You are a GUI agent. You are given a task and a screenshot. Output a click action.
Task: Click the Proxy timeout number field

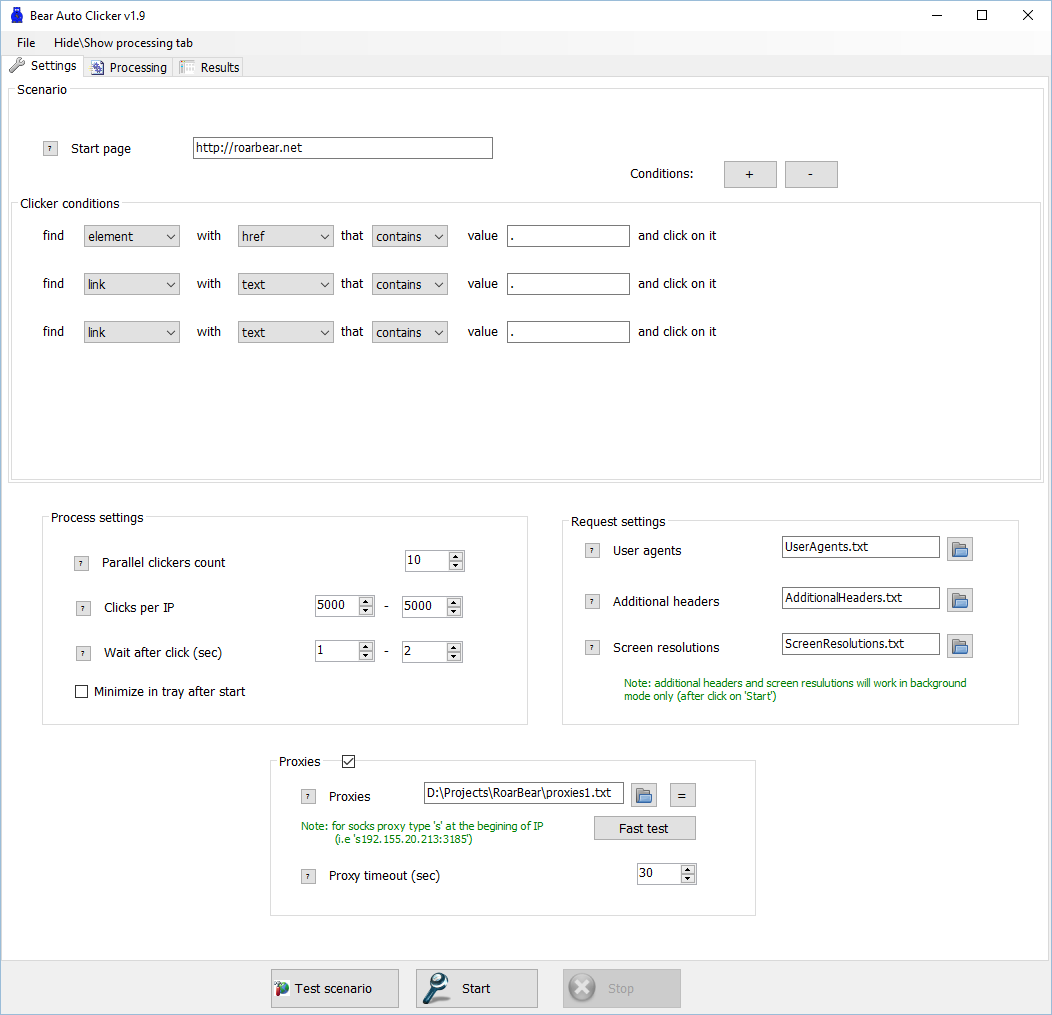658,873
